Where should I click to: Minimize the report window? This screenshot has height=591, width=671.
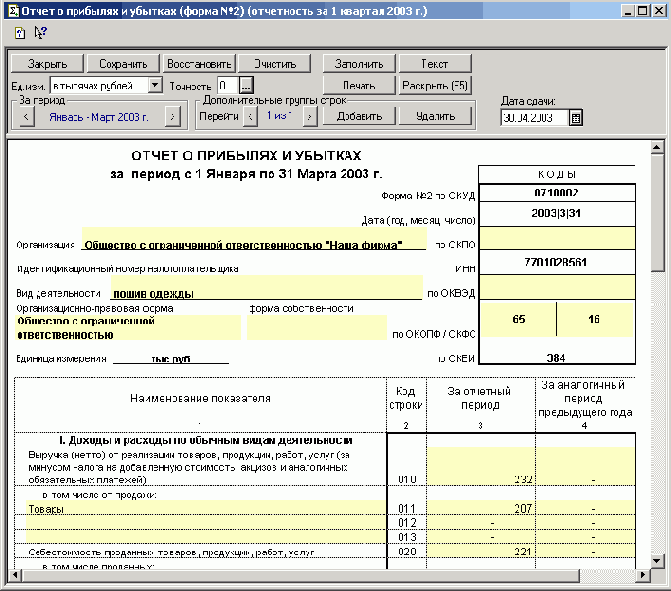[628, 11]
